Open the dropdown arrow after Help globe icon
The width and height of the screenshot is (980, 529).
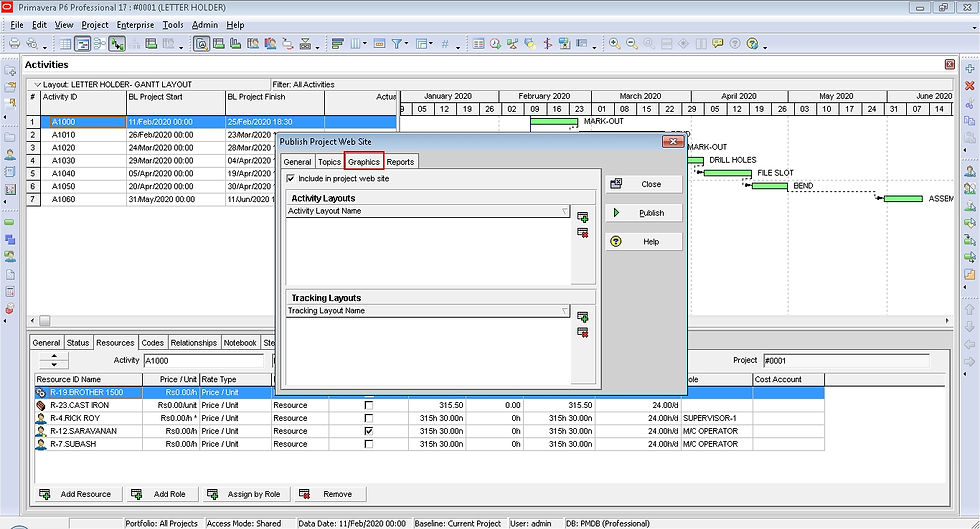point(765,47)
